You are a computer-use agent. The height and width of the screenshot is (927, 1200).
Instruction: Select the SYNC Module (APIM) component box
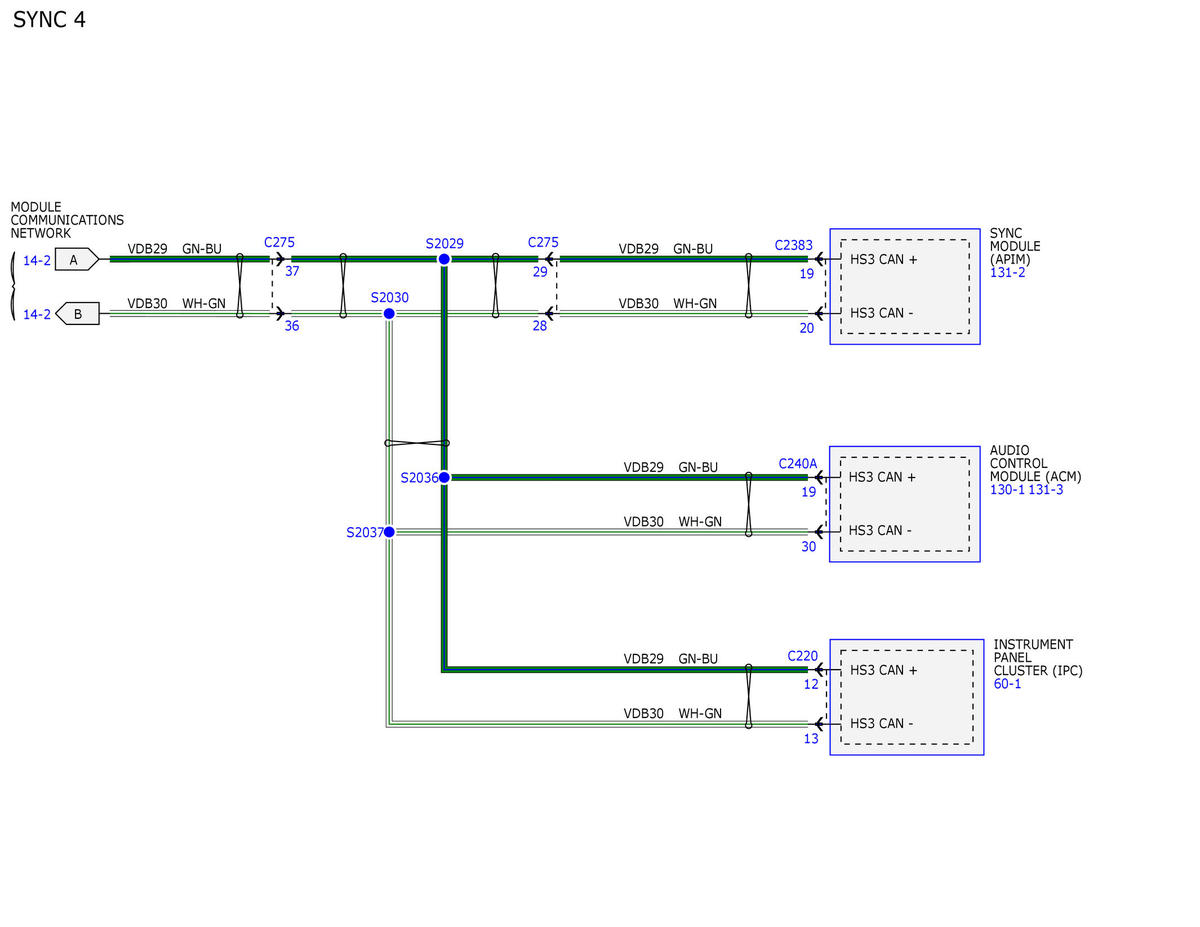tap(905, 286)
